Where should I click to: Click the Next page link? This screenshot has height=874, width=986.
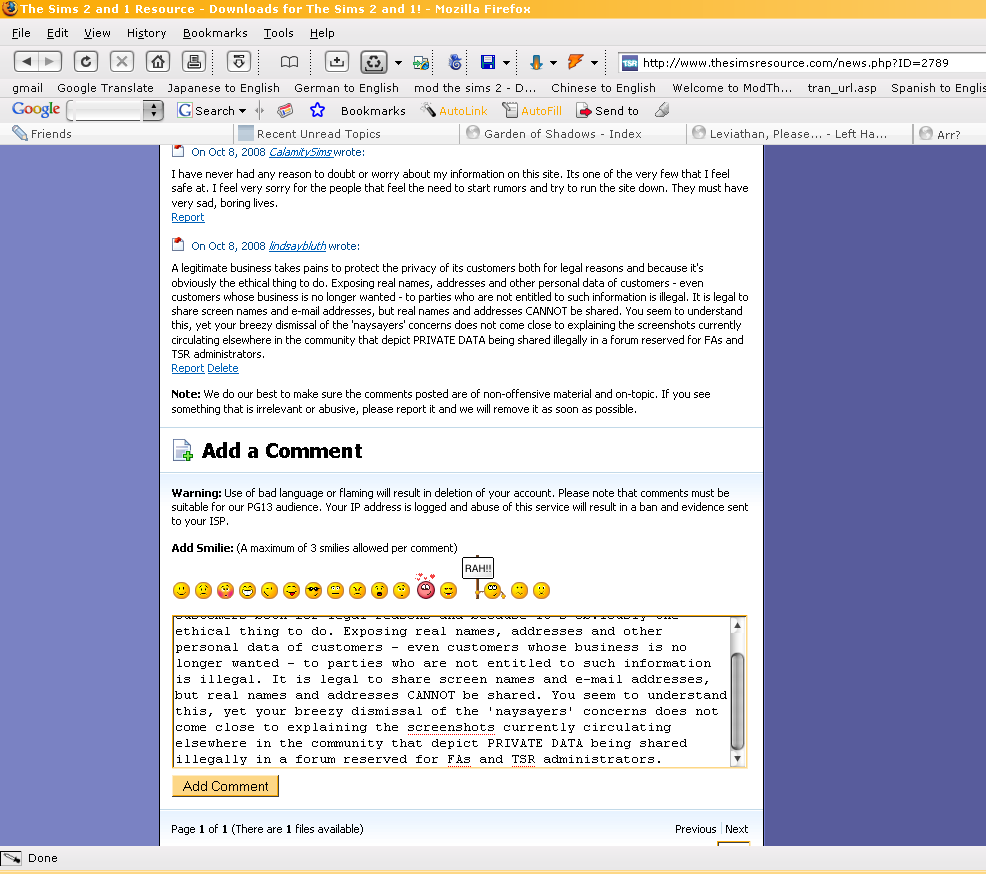736,829
